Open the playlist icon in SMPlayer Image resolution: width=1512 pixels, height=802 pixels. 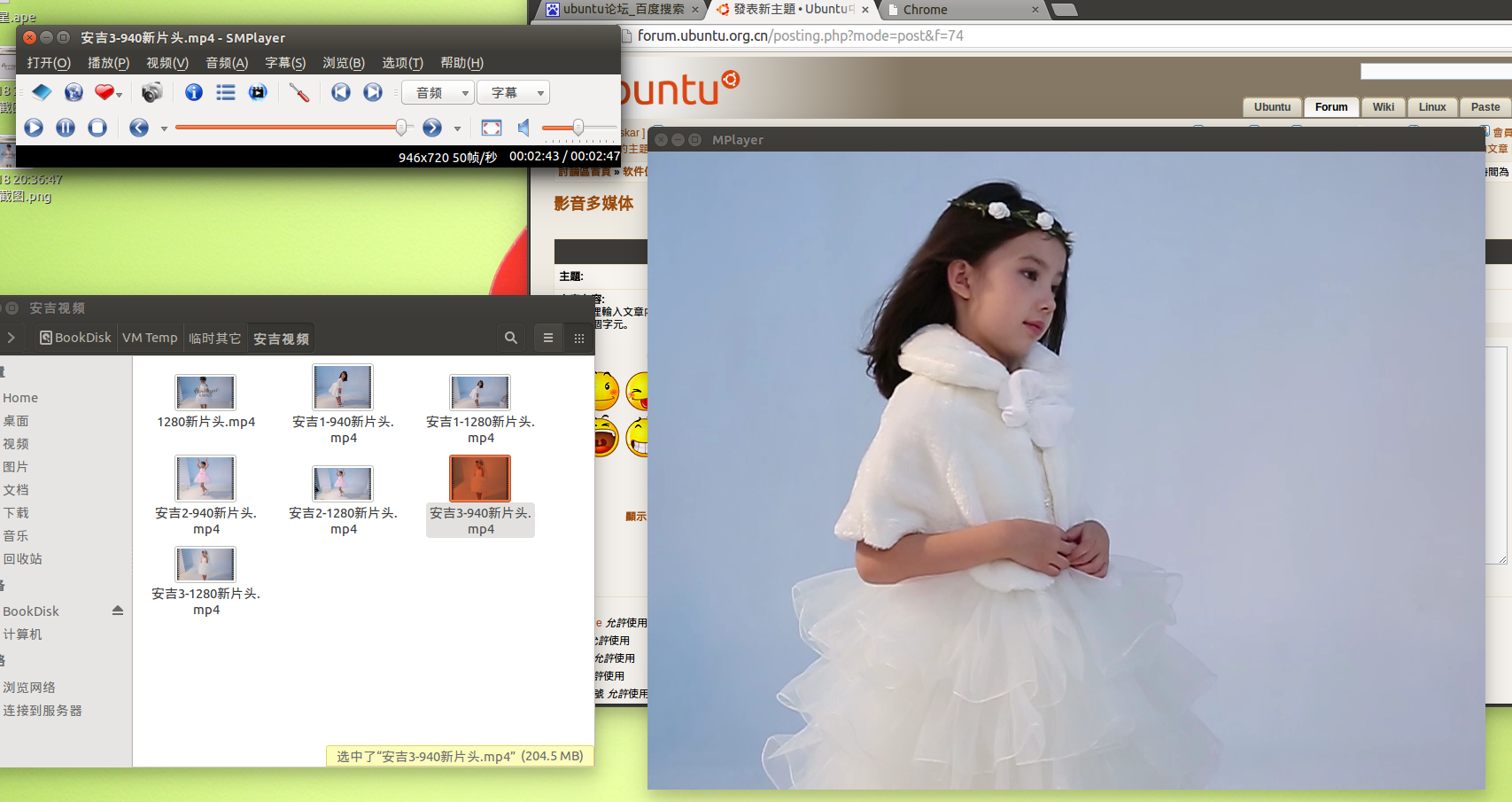[x=226, y=92]
